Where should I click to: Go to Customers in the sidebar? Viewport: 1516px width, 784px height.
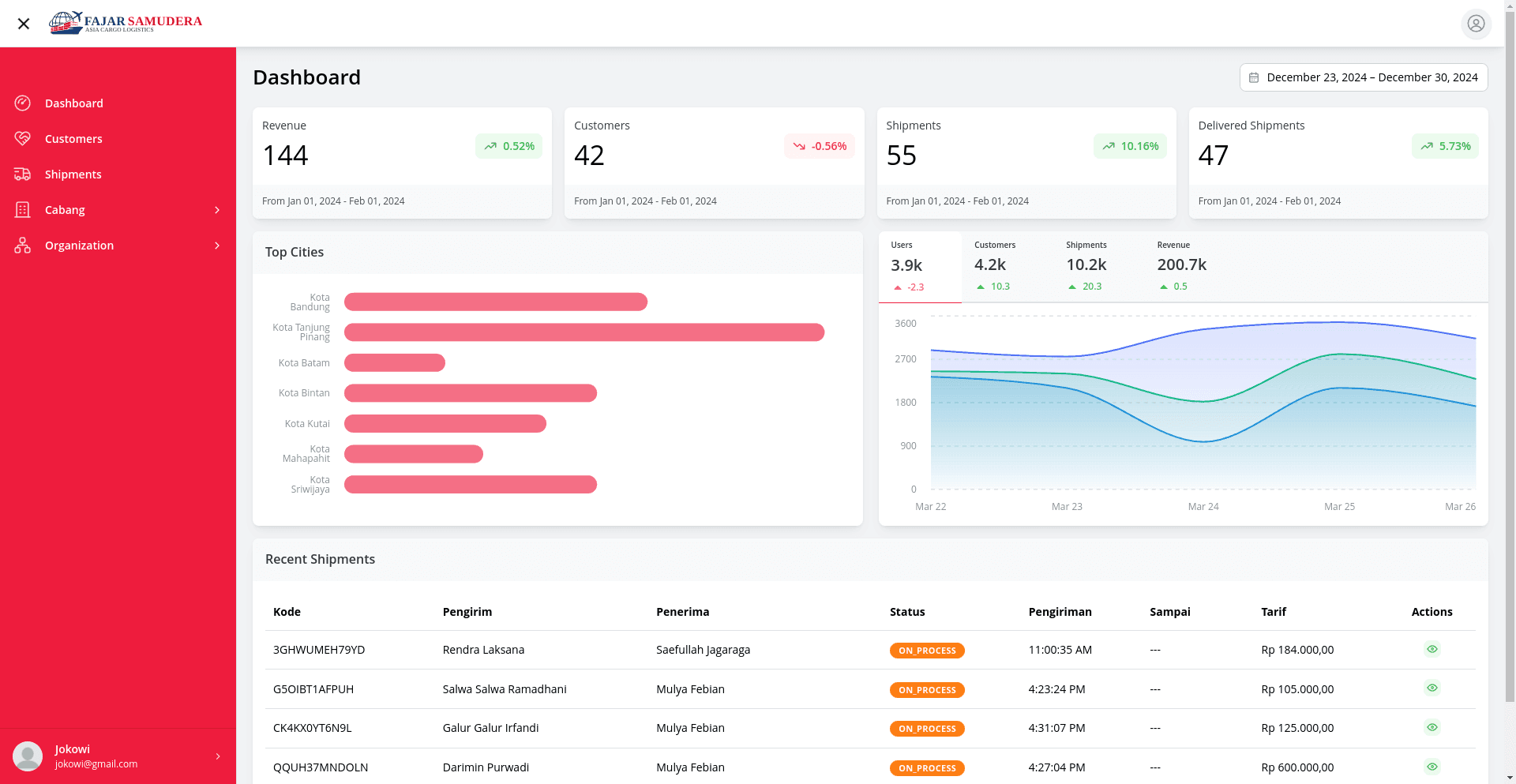pos(118,138)
